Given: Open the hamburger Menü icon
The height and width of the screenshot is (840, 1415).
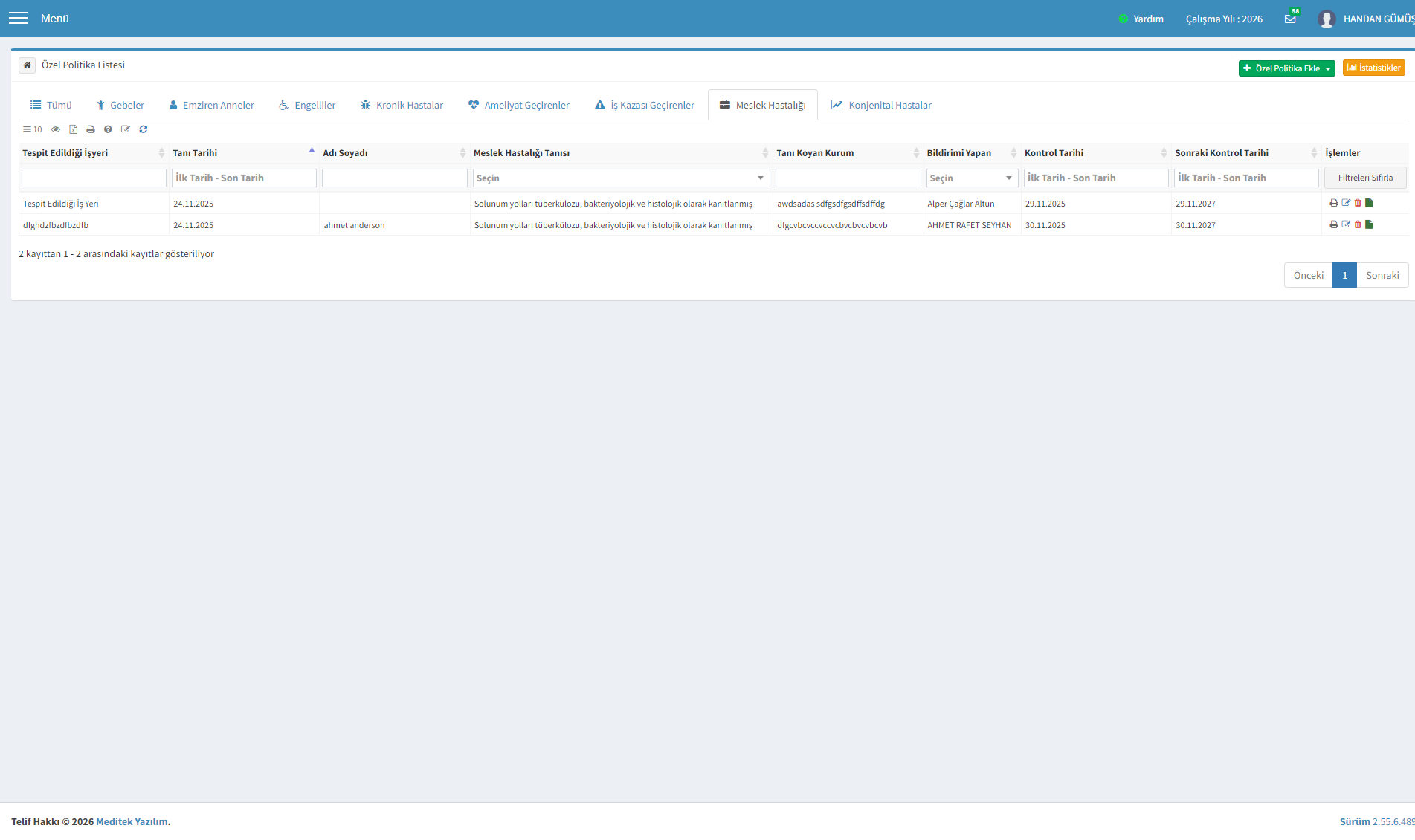Looking at the screenshot, I should pos(18,18).
